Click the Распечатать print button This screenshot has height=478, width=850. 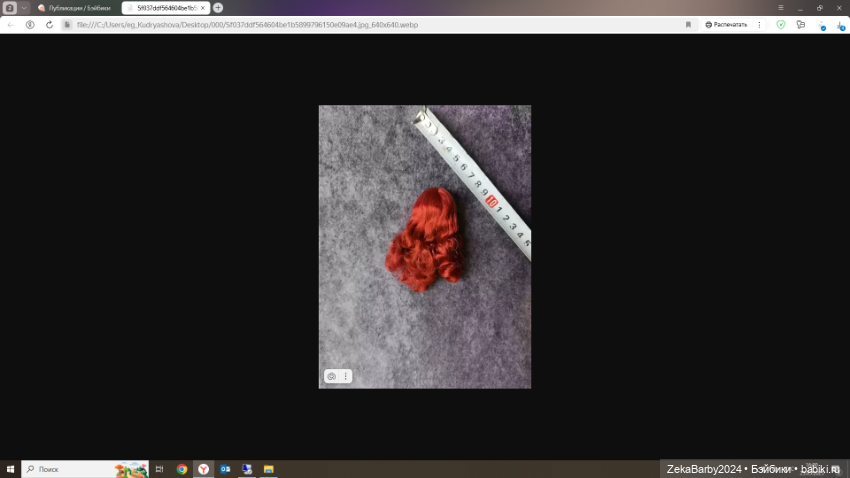click(x=726, y=24)
